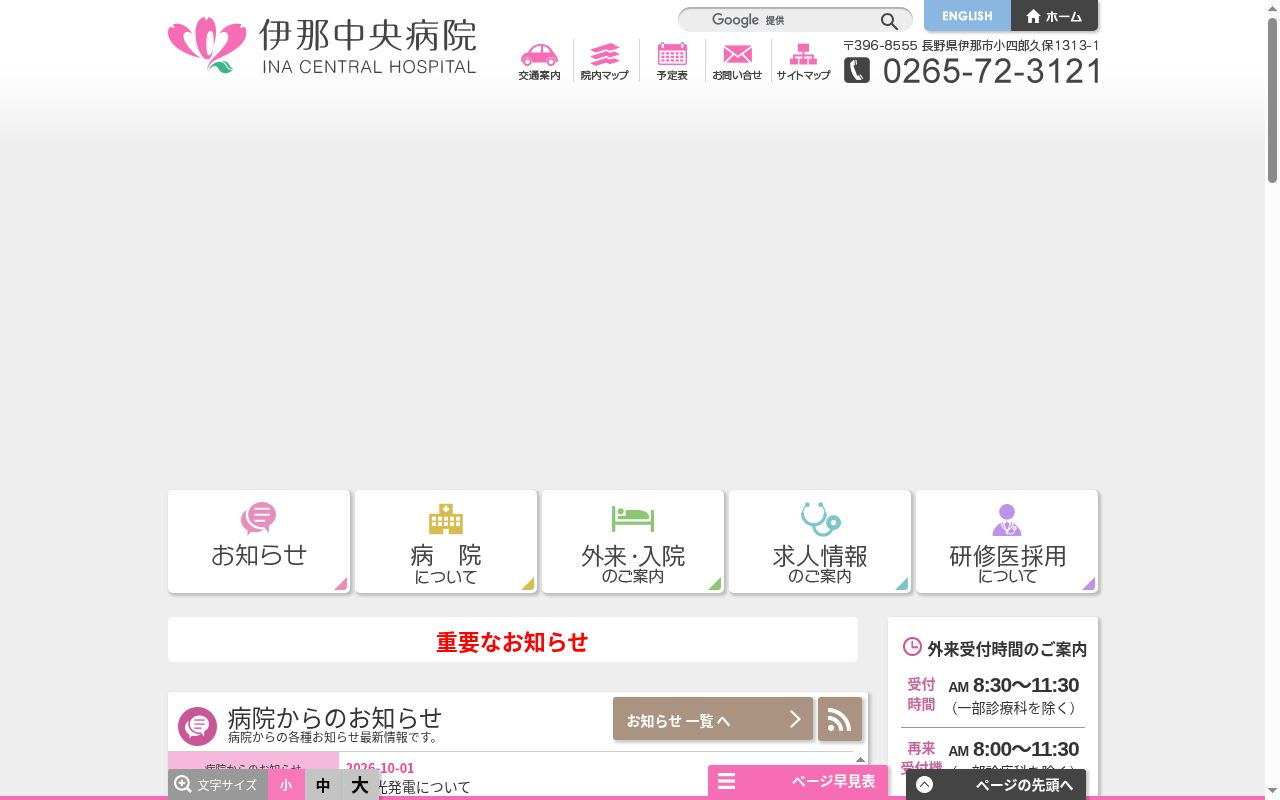1280x800 pixels.
Task: Switch to the ENGLISH site
Action: 967,16
